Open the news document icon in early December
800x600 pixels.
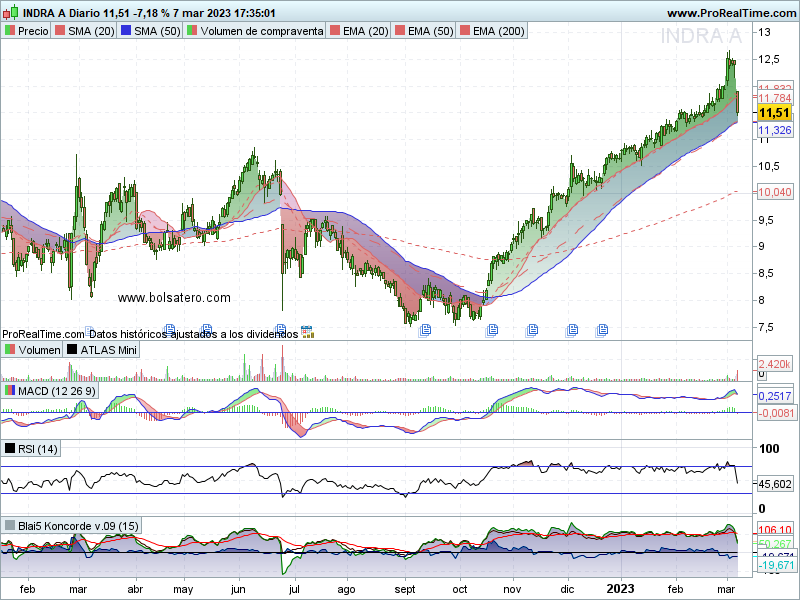pos(572,330)
